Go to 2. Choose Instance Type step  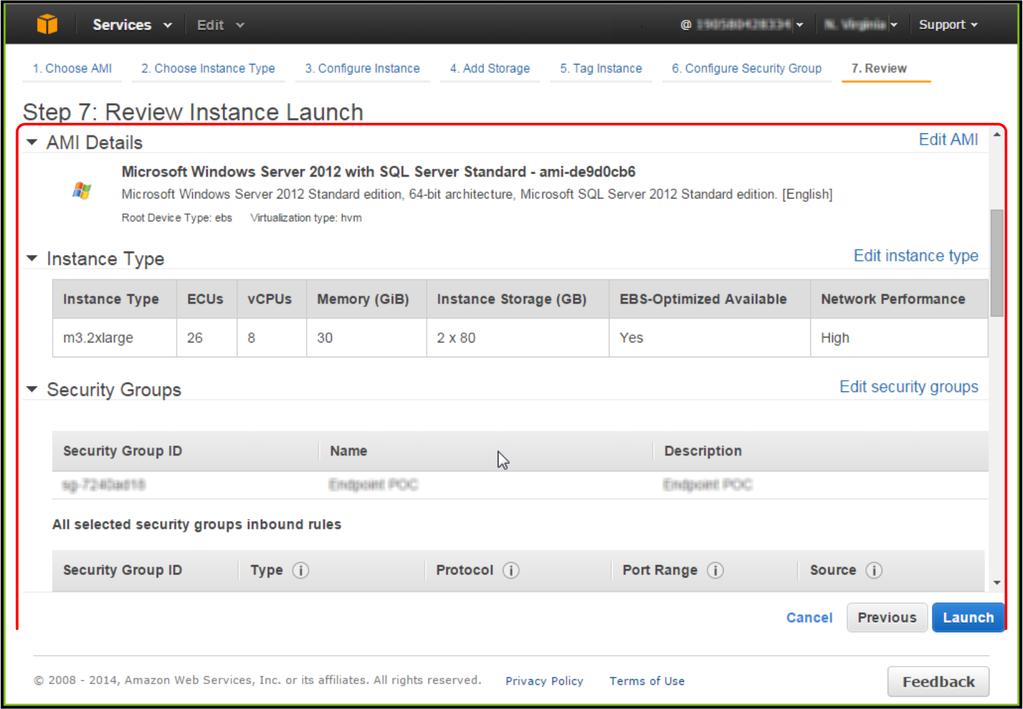point(208,68)
